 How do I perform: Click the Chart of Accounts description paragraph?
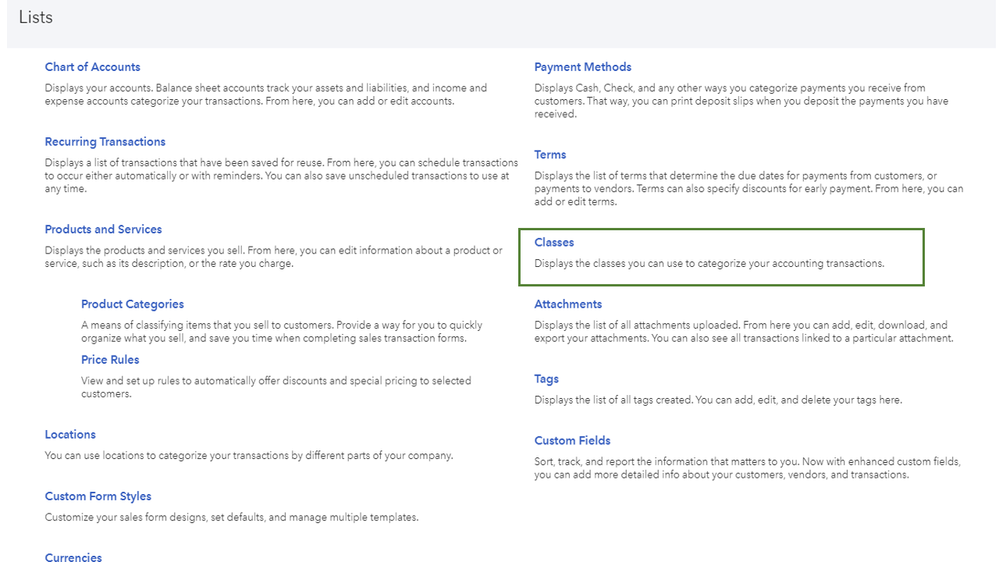(266, 94)
